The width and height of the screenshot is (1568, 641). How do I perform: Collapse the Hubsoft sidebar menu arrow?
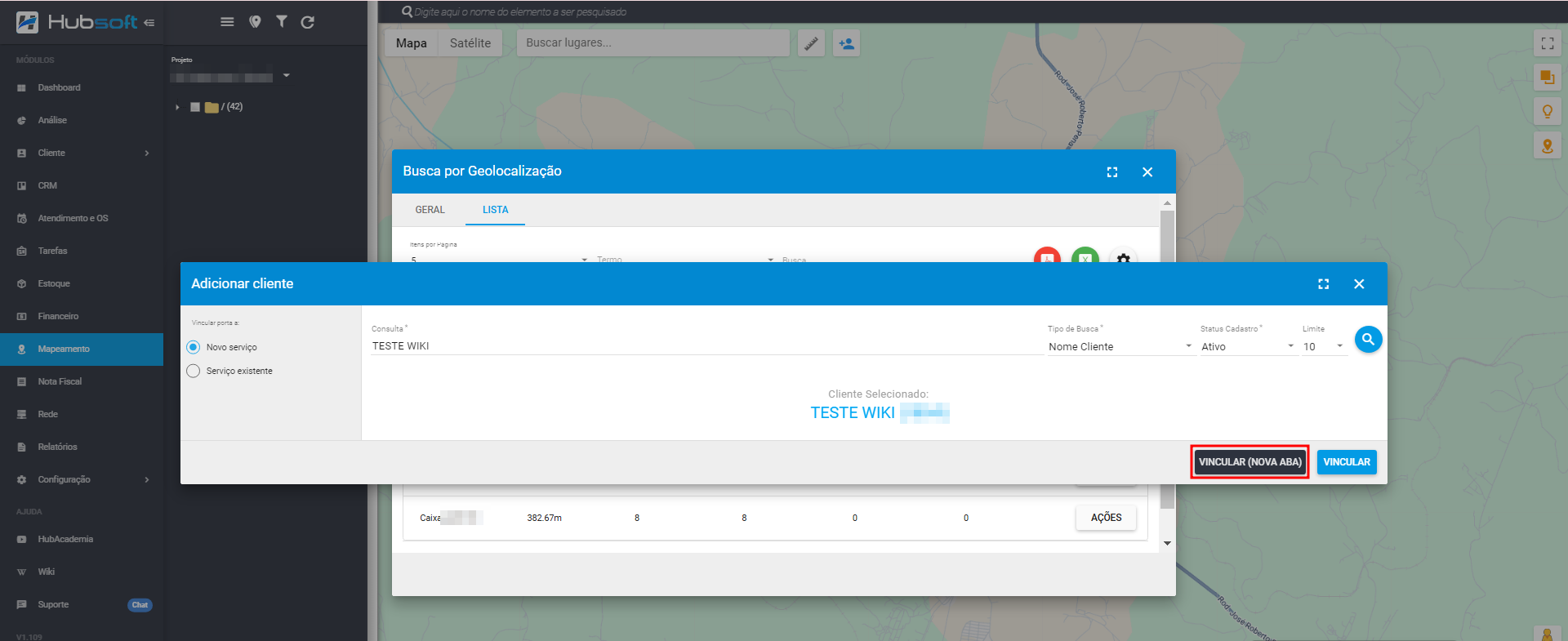coord(149,23)
